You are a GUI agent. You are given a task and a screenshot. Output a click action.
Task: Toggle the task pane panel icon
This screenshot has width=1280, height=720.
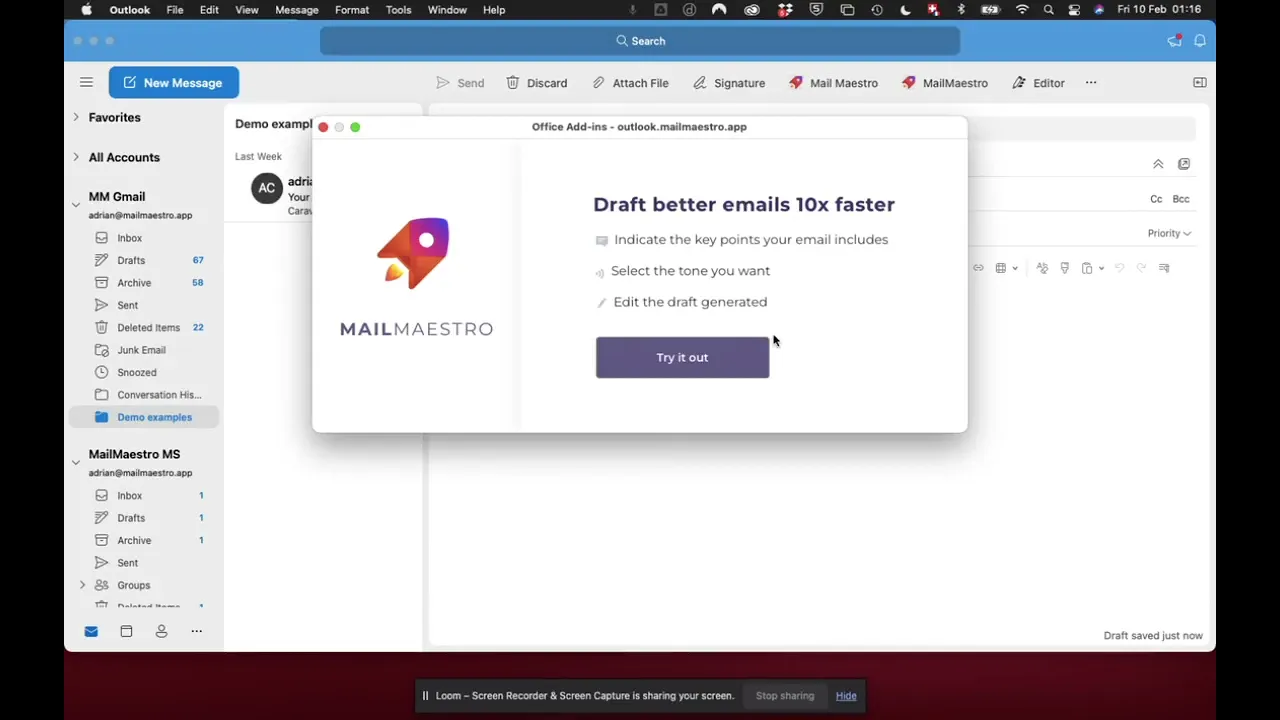pos(1200,82)
